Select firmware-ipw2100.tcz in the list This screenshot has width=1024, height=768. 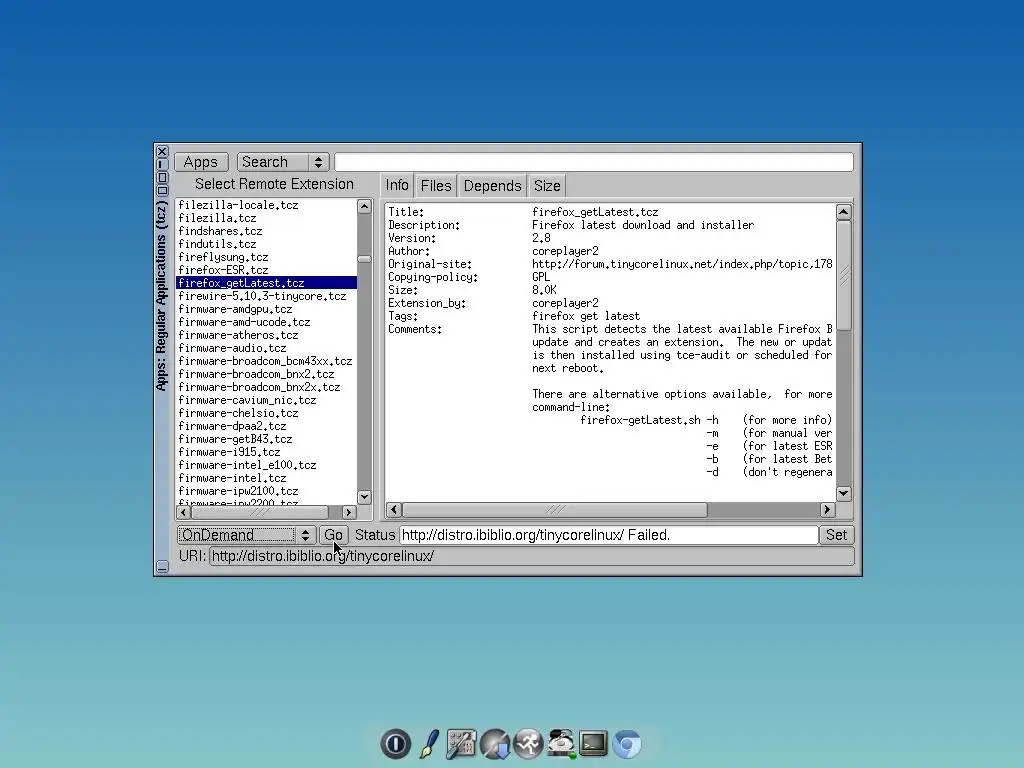(266, 491)
